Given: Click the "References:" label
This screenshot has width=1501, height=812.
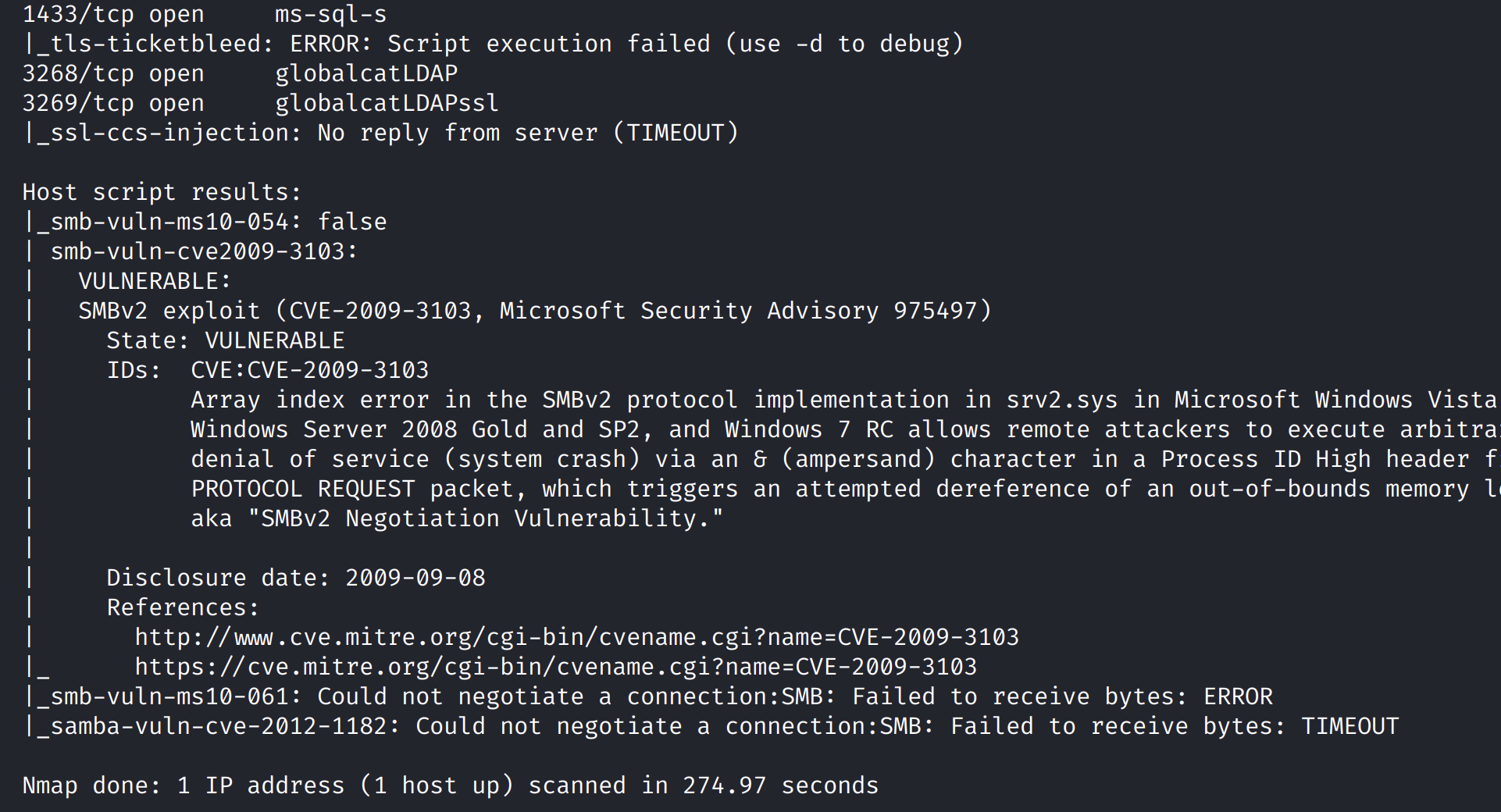Looking at the screenshot, I should pyautogui.click(x=182, y=607).
